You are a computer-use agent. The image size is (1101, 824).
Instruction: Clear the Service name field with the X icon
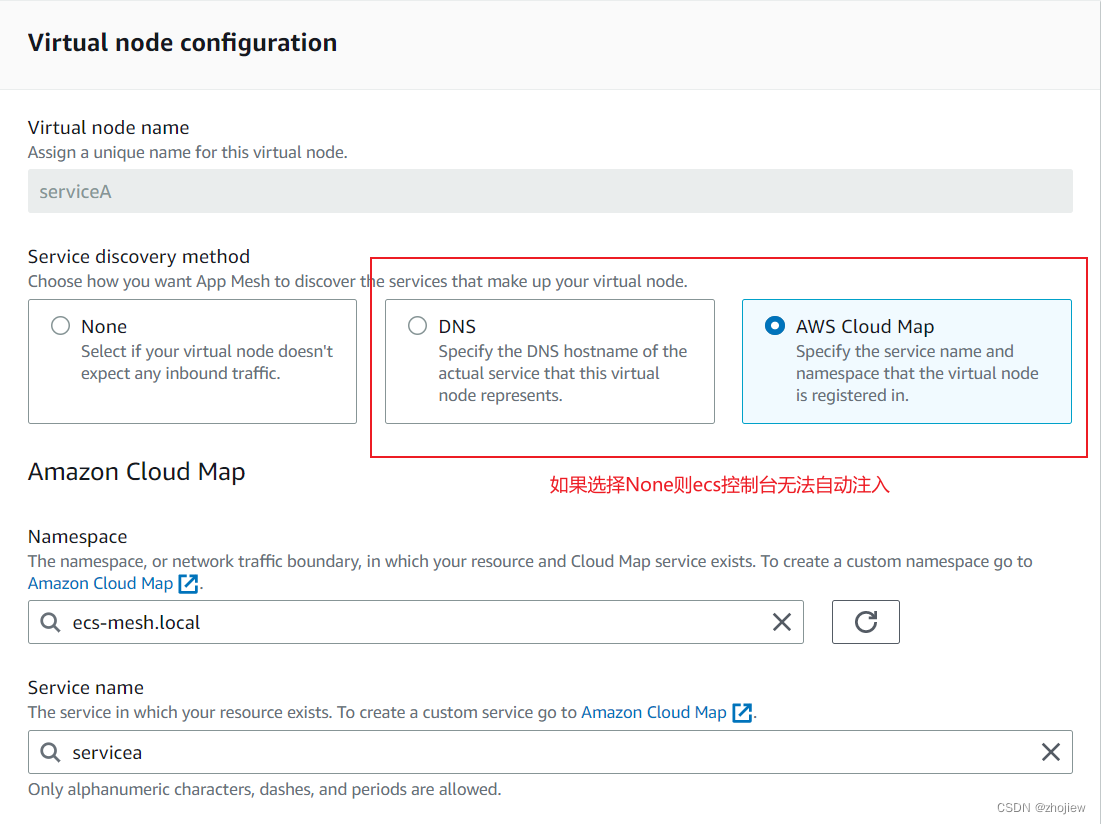tap(1050, 752)
